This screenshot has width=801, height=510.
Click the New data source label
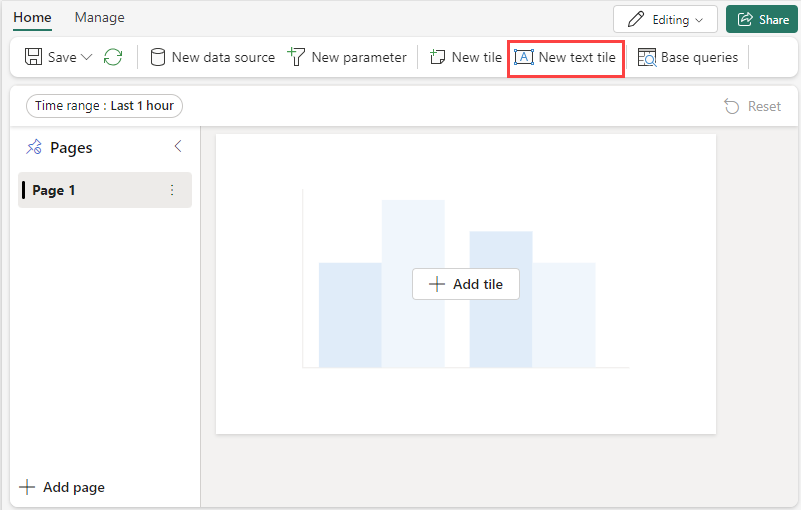pyautogui.click(x=223, y=57)
